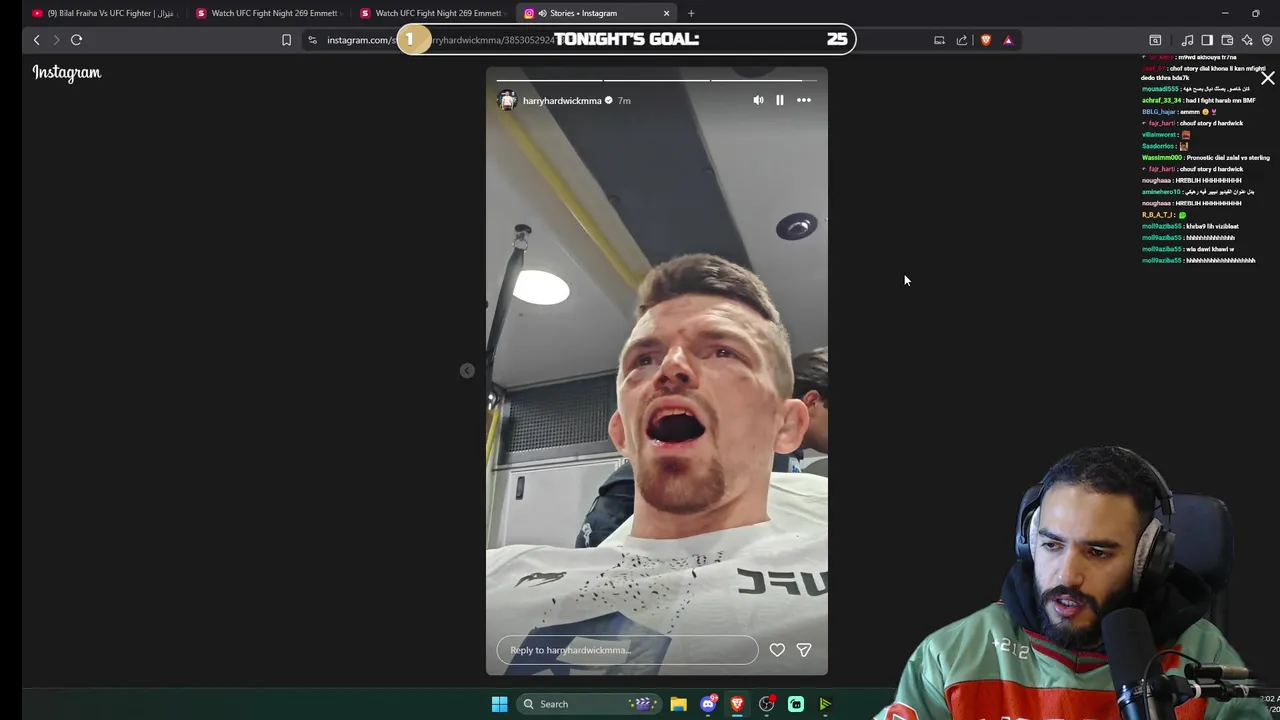Viewport: 1280px width, 720px height.
Task: Switch to first Watch UFC Fight Night 269 tab
Action: [269, 13]
